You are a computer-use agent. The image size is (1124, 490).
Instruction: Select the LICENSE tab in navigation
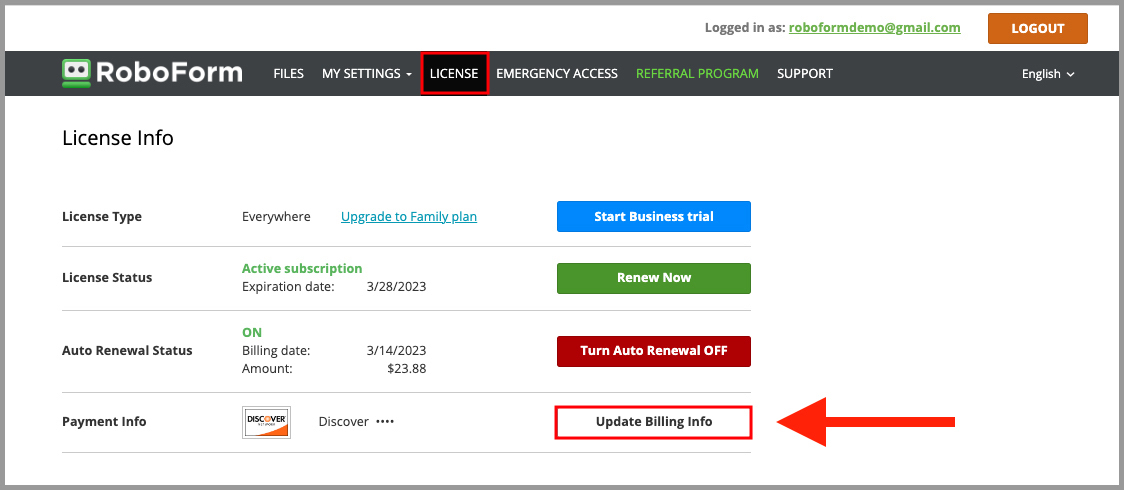(x=454, y=73)
